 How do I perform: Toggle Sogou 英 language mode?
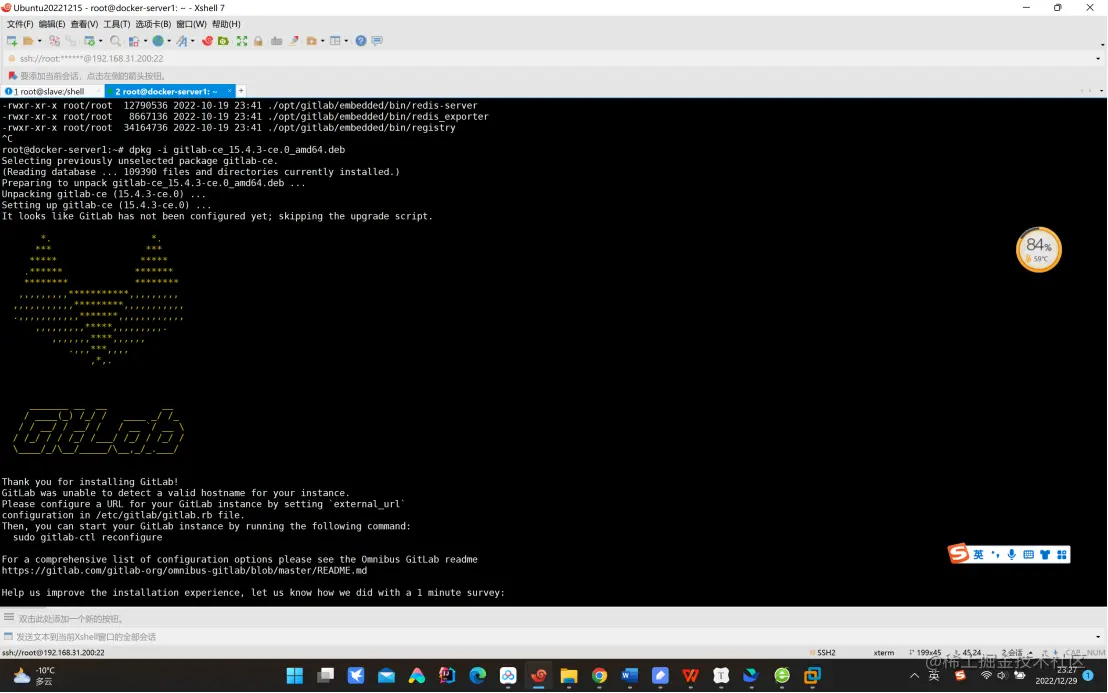978,555
